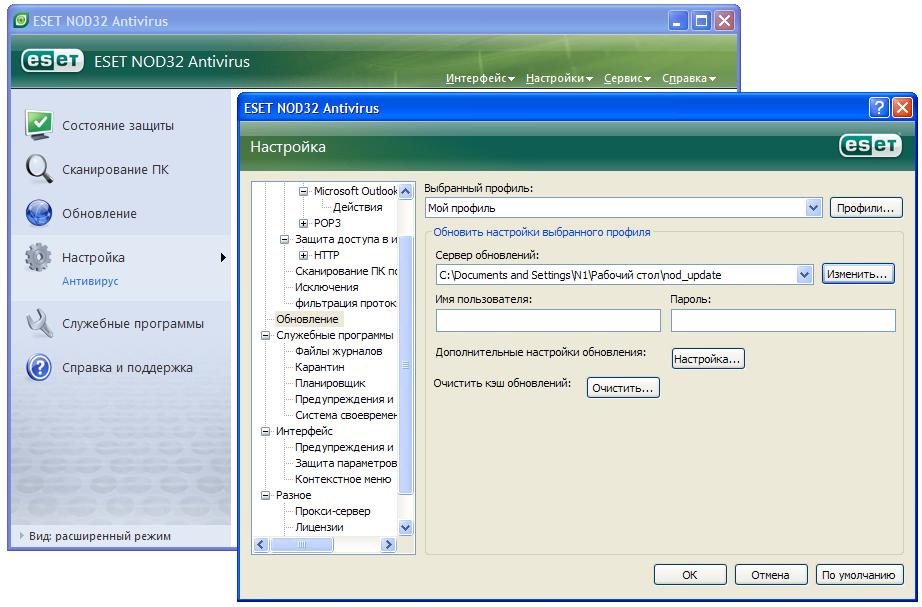Click the question mark icon for help and support
Image resolution: width=922 pixels, height=607 pixels.
(x=39, y=368)
